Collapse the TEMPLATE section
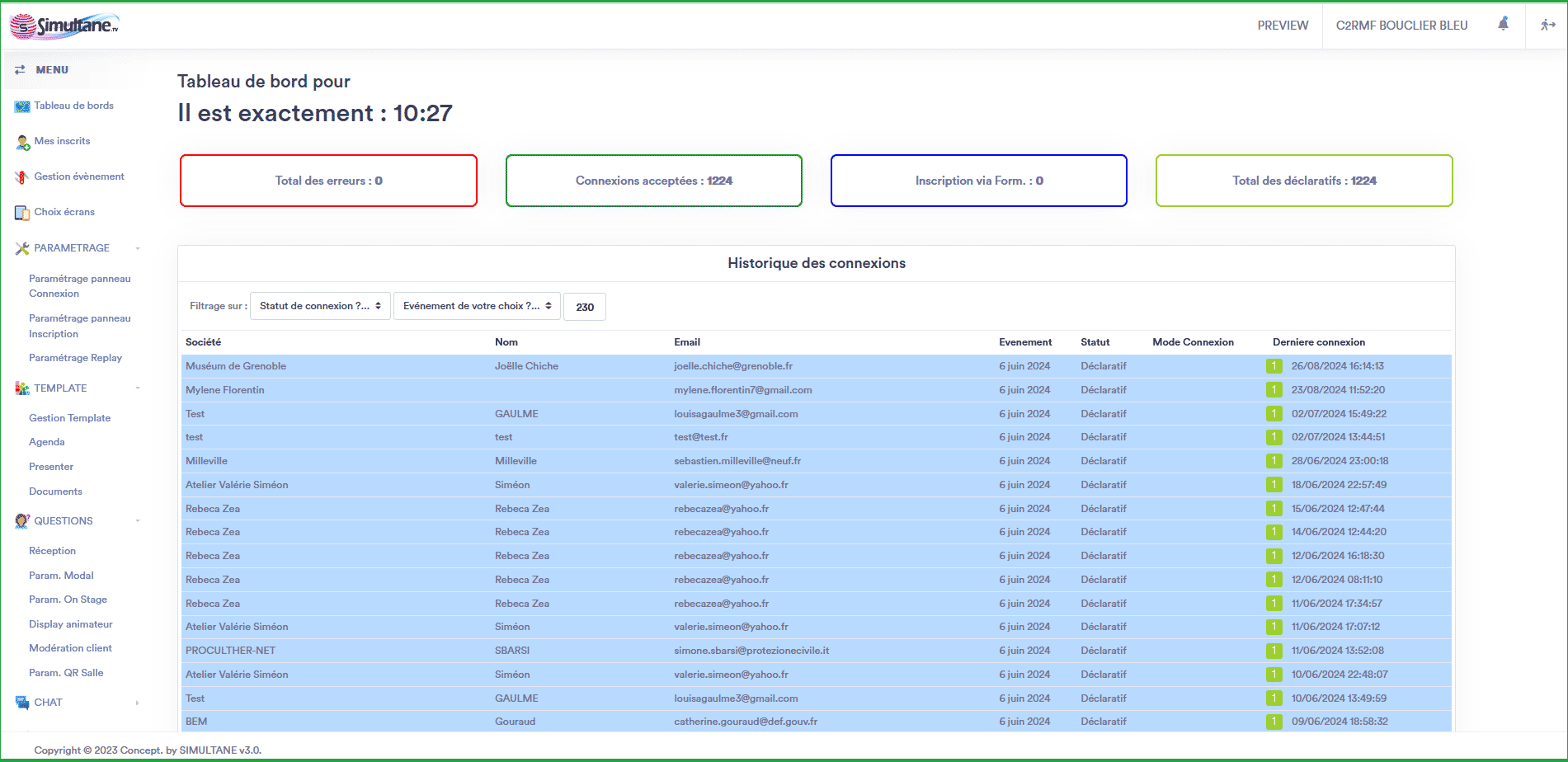The height and width of the screenshot is (762, 1568). click(x=137, y=388)
